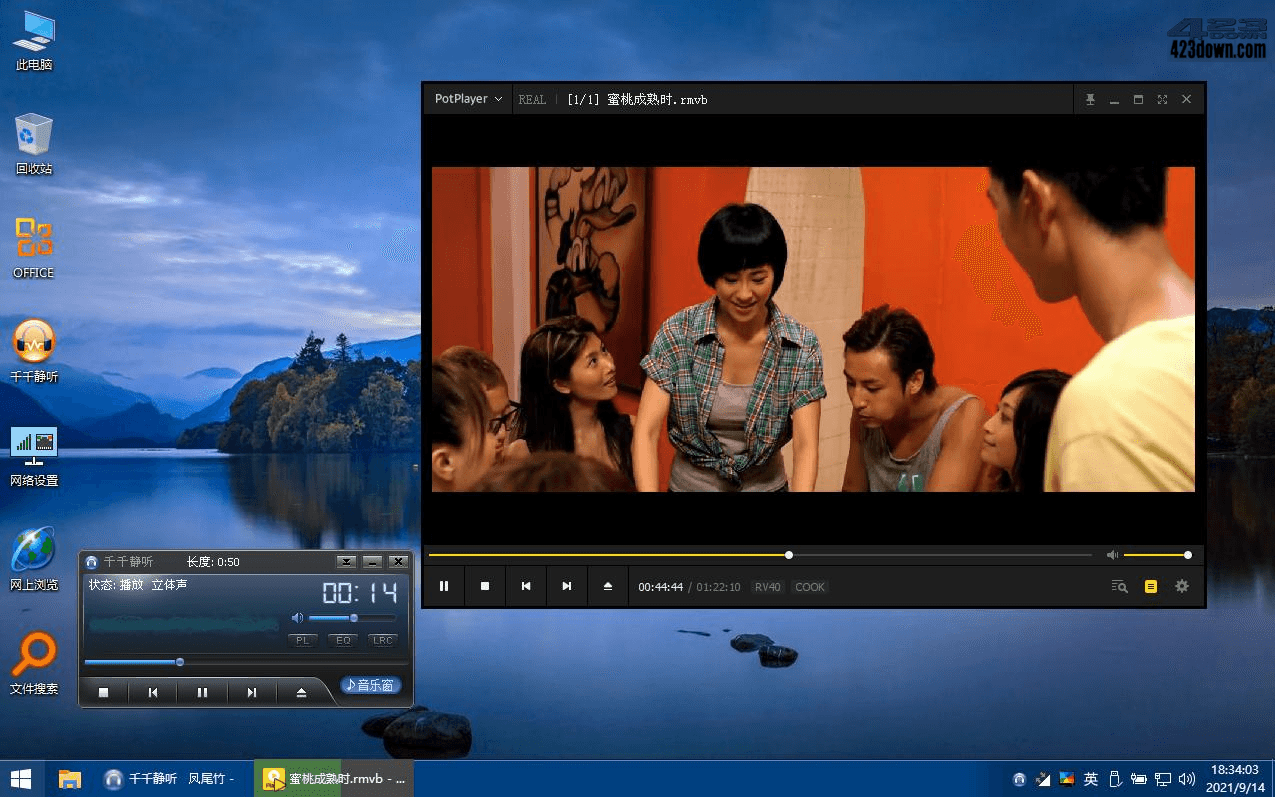This screenshot has height=797, width=1275.
Task: Click PotPlayer's eject open-file button
Action: 608,586
